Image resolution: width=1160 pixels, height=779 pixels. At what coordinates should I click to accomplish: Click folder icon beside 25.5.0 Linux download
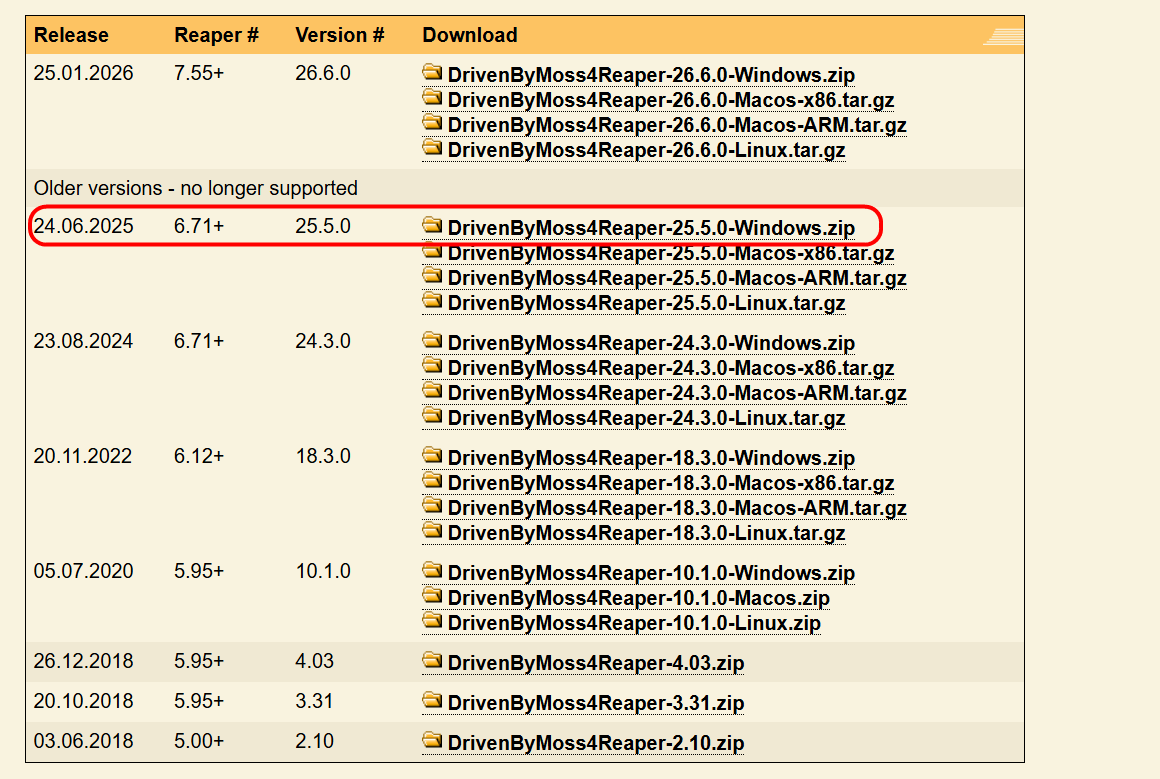(432, 301)
